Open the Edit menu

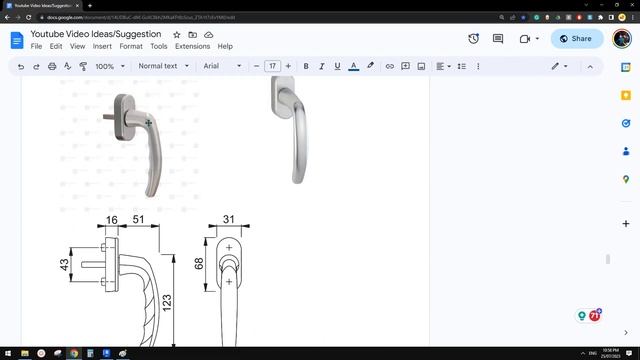[56, 47]
